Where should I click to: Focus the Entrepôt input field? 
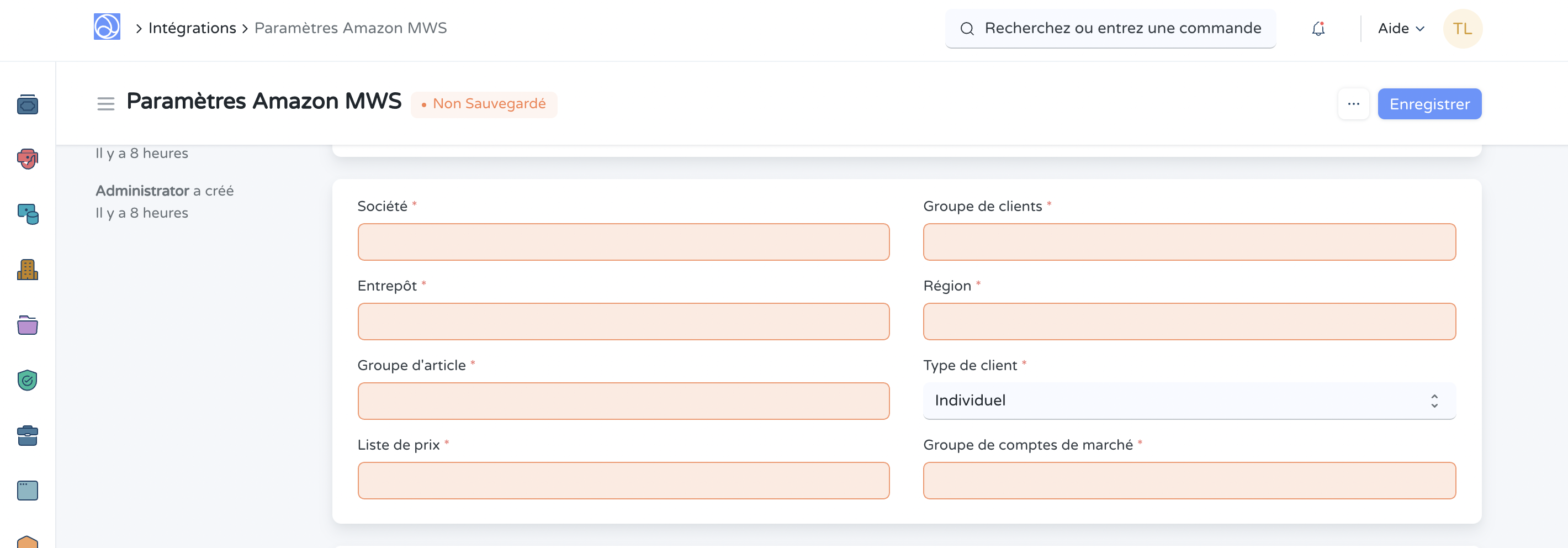pyautogui.click(x=623, y=322)
